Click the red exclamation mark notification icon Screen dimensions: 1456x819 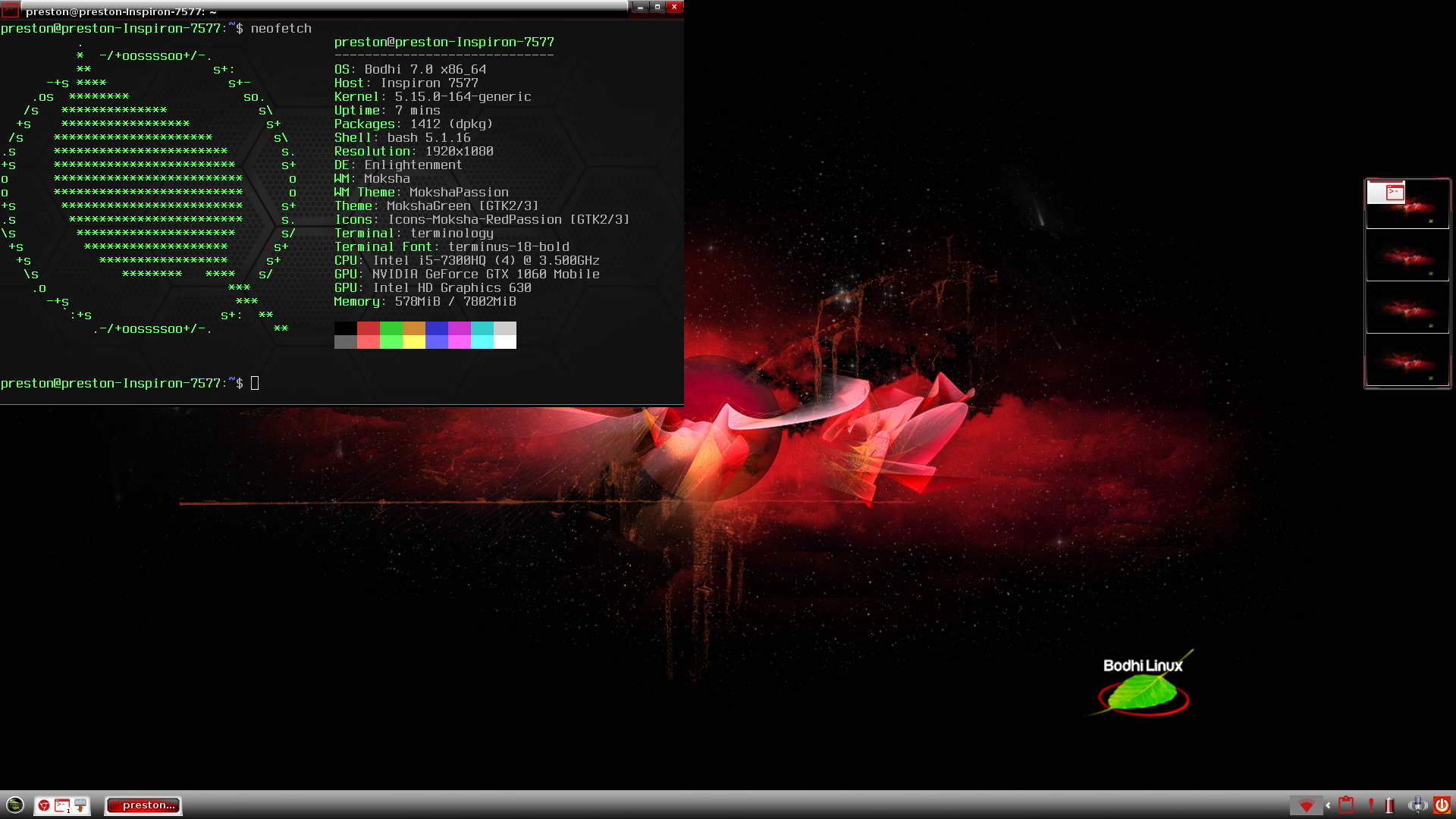1371,805
